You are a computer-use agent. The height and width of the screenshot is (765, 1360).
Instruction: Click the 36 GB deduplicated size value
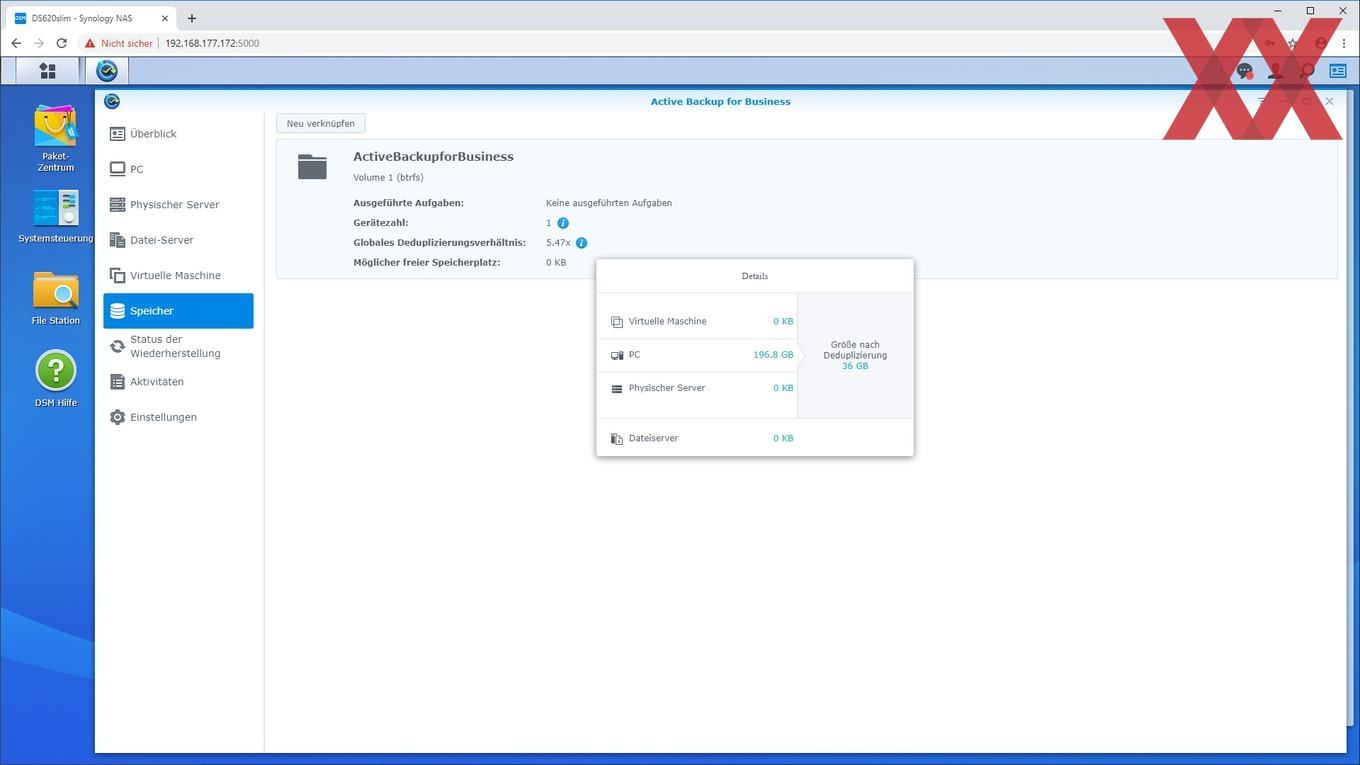coord(855,366)
